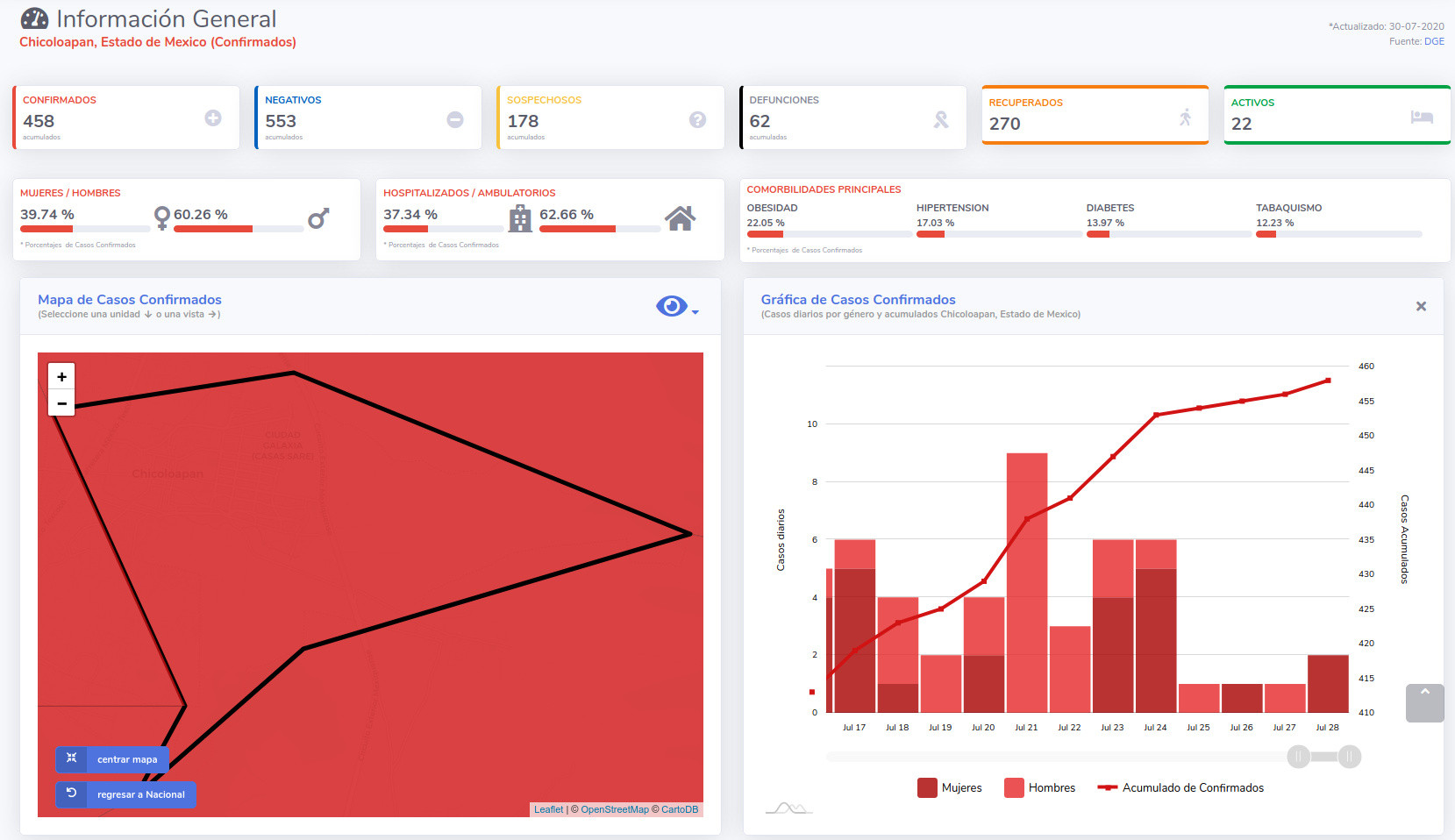Click the ribbon icon in Defunciones card
The width and height of the screenshot is (1455, 840).
click(941, 119)
